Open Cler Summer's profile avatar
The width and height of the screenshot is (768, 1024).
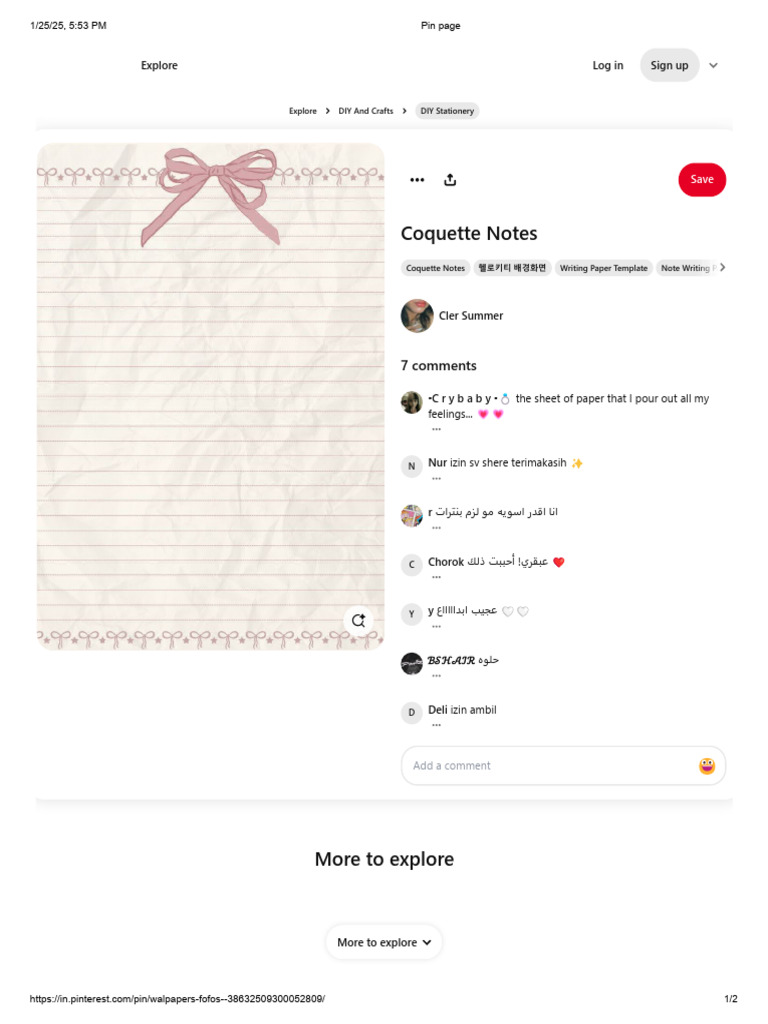(x=417, y=315)
